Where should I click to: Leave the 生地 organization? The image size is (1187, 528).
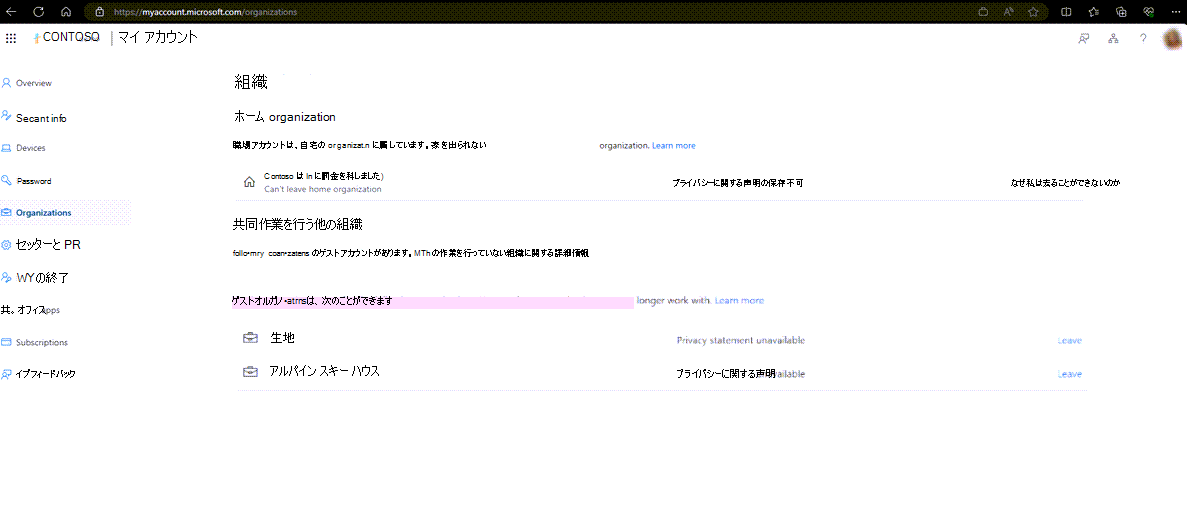coord(1070,340)
